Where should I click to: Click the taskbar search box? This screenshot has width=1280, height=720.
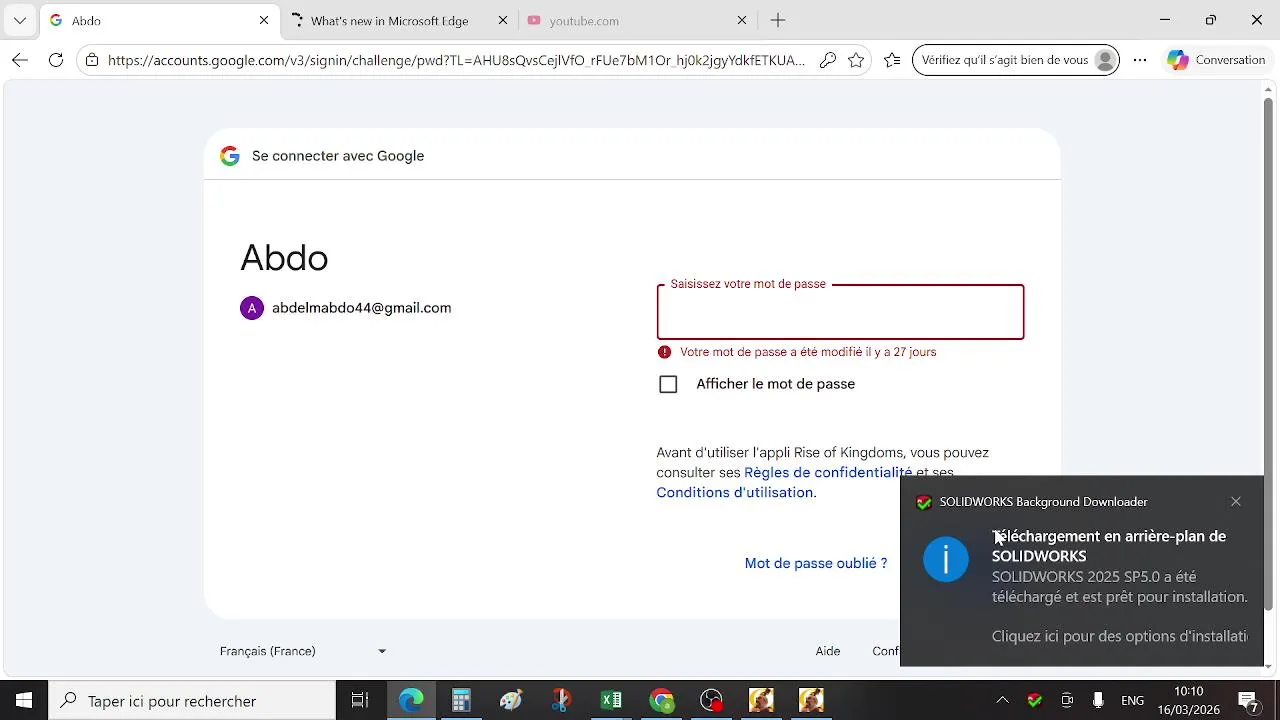tap(192, 701)
